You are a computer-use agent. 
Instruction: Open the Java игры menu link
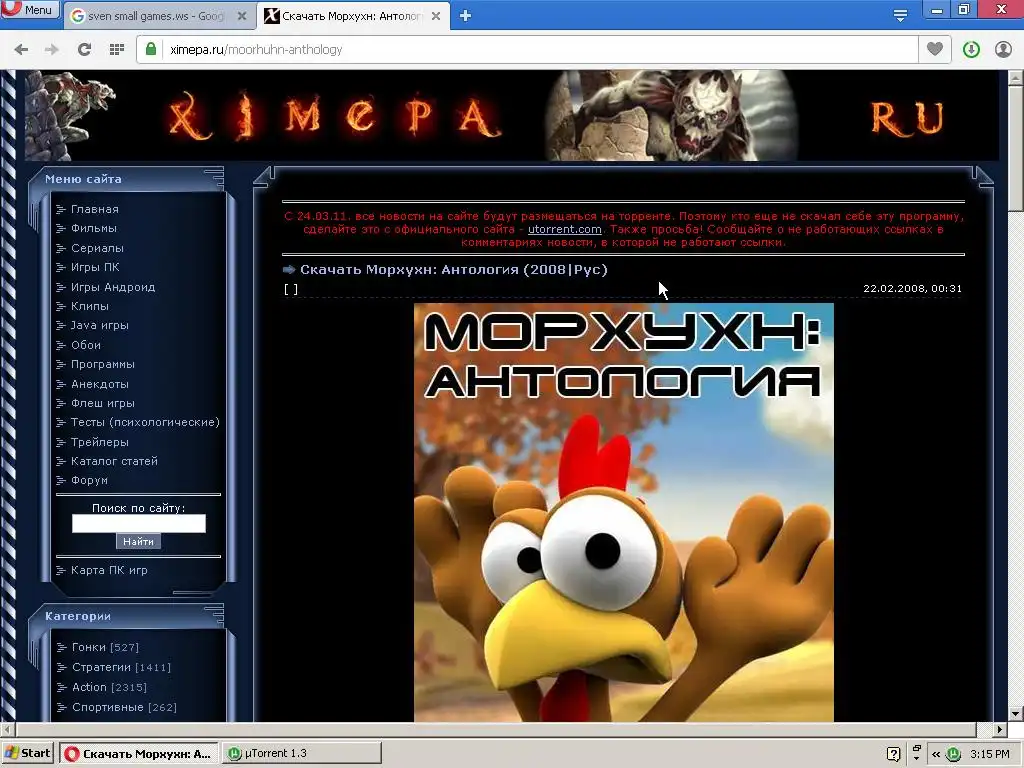point(99,325)
